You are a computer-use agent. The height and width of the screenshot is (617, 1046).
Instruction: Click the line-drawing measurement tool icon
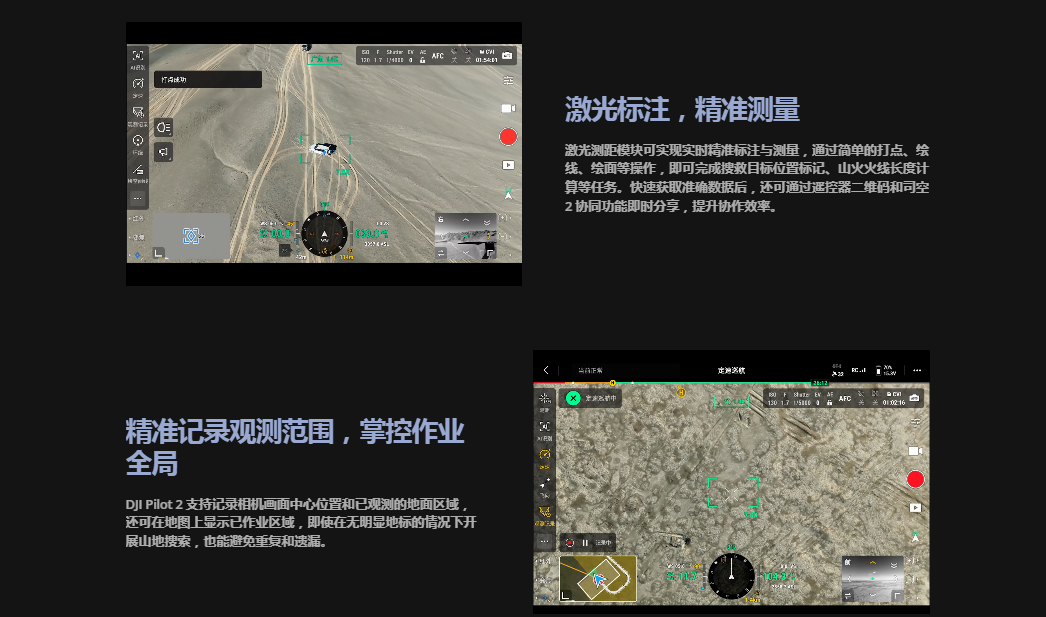coord(138,170)
